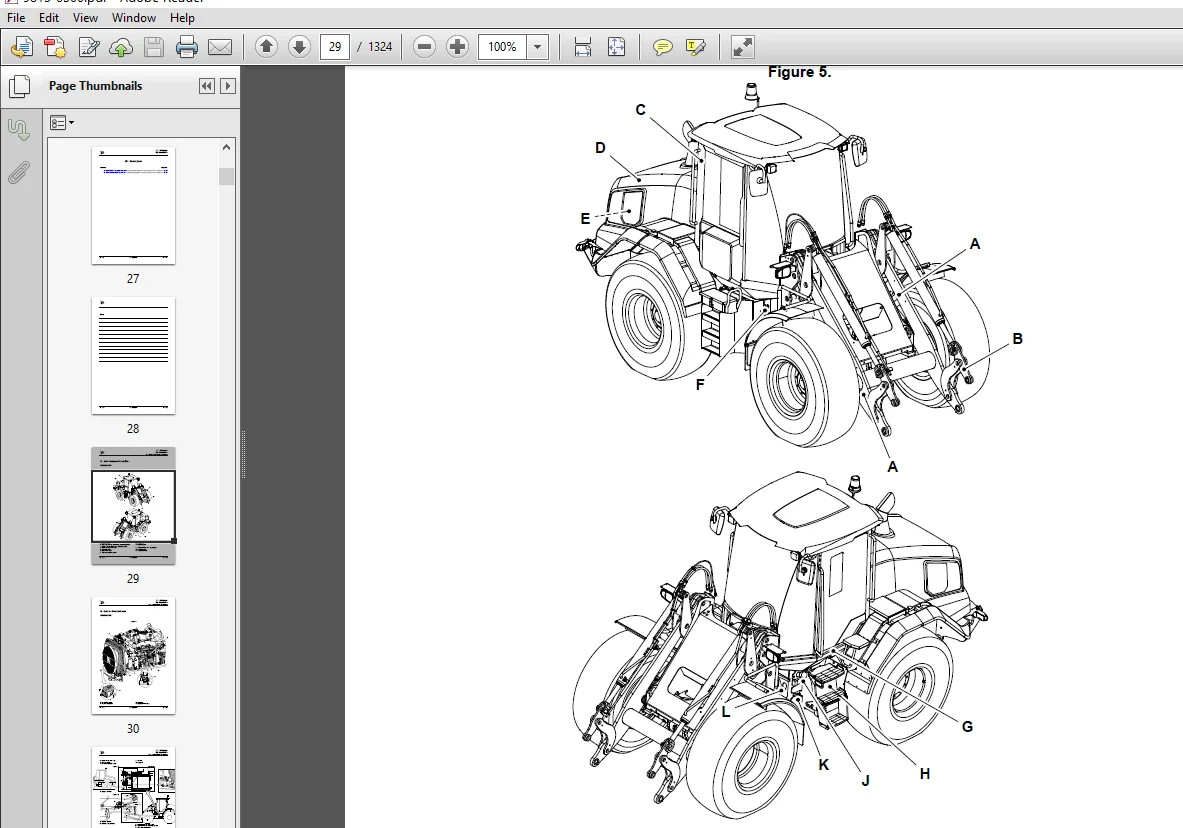The image size is (1183, 828).
Task: Click the Fit width scrolling mode icon
Action: (x=582, y=47)
